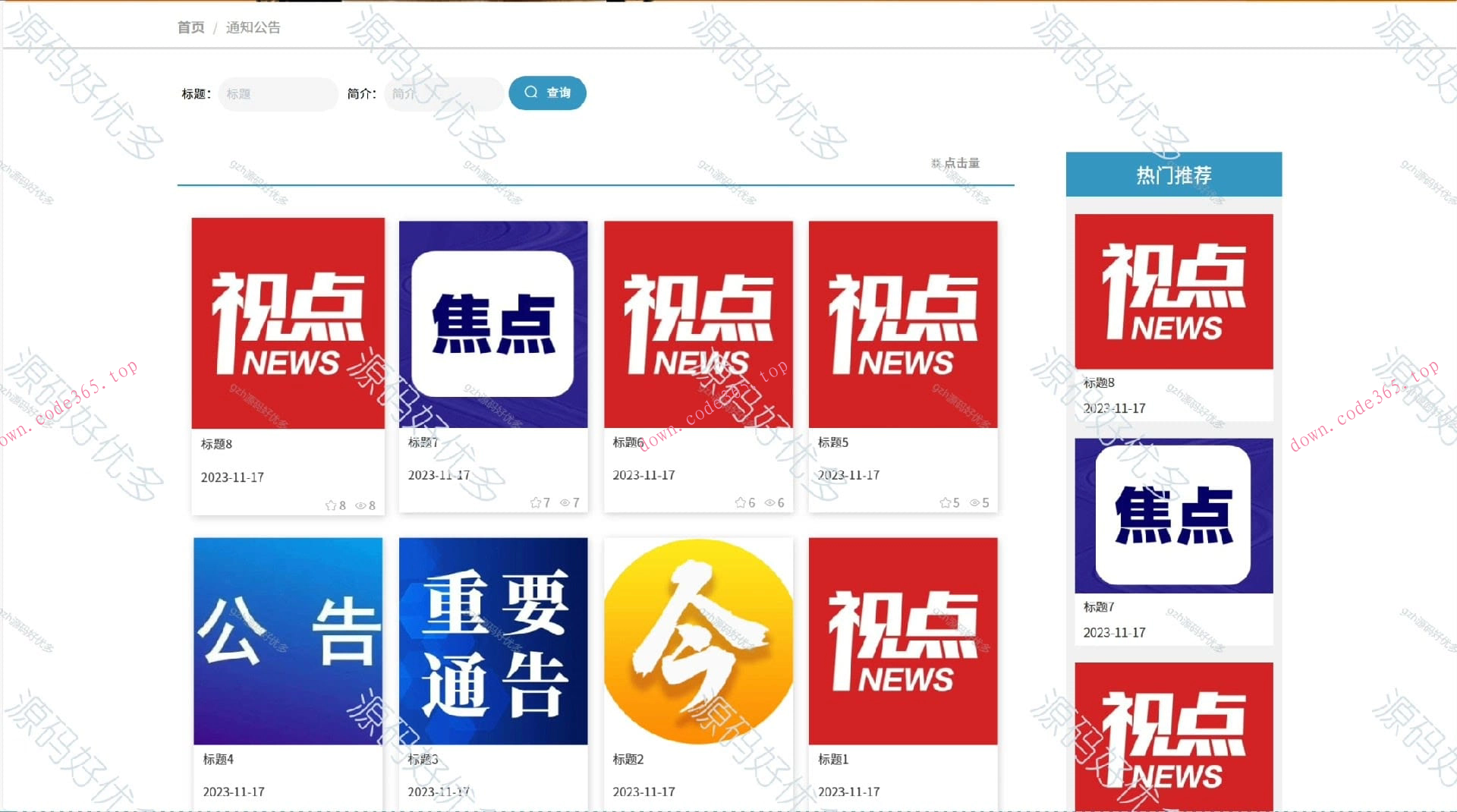Image resolution: width=1457 pixels, height=812 pixels.
Task: Click 首页 in the breadcrumb navigation
Action: [x=190, y=27]
